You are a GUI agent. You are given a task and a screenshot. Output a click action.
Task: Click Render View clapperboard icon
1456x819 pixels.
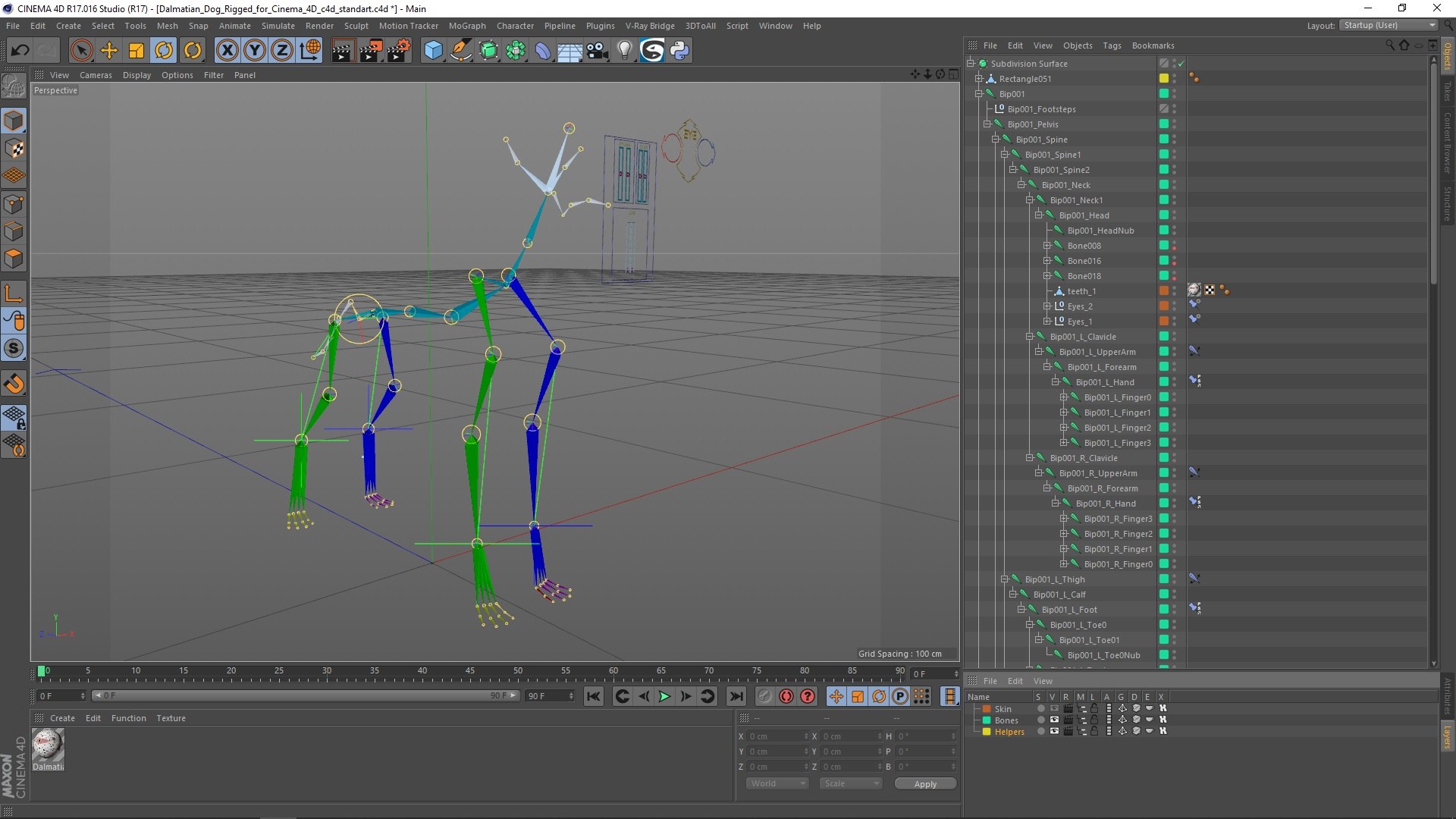point(343,51)
